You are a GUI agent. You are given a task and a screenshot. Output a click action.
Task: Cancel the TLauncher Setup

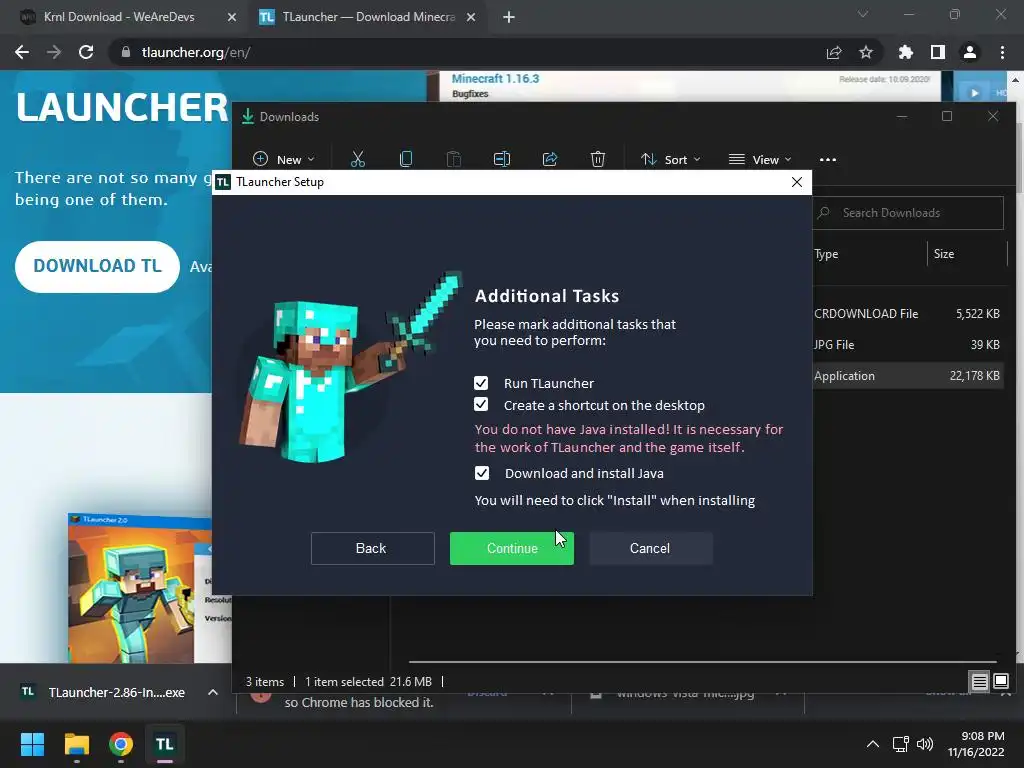(x=650, y=549)
